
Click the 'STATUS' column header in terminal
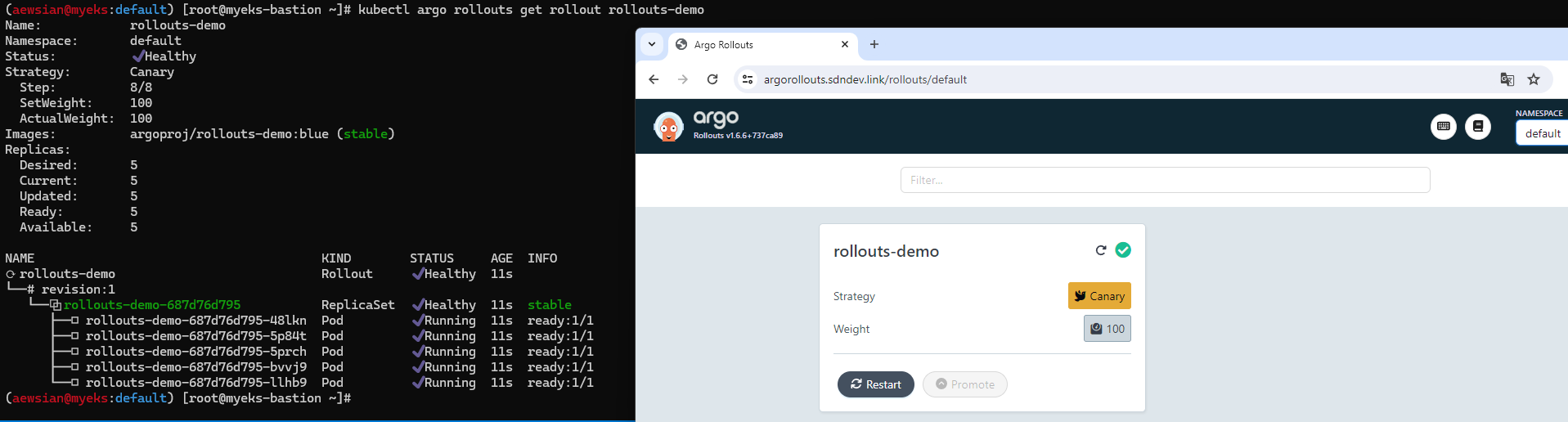(x=432, y=258)
